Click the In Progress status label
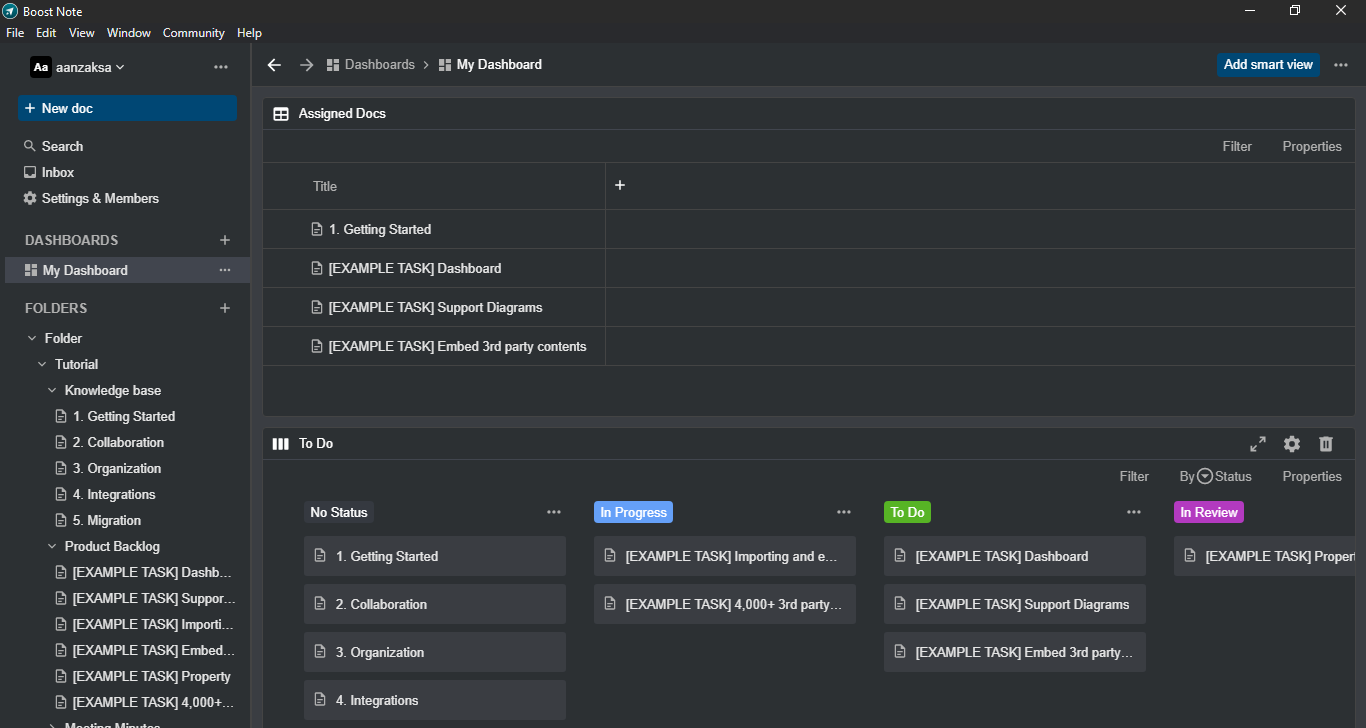The image size is (1366, 728). pyautogui.click(x=633, y=512)
